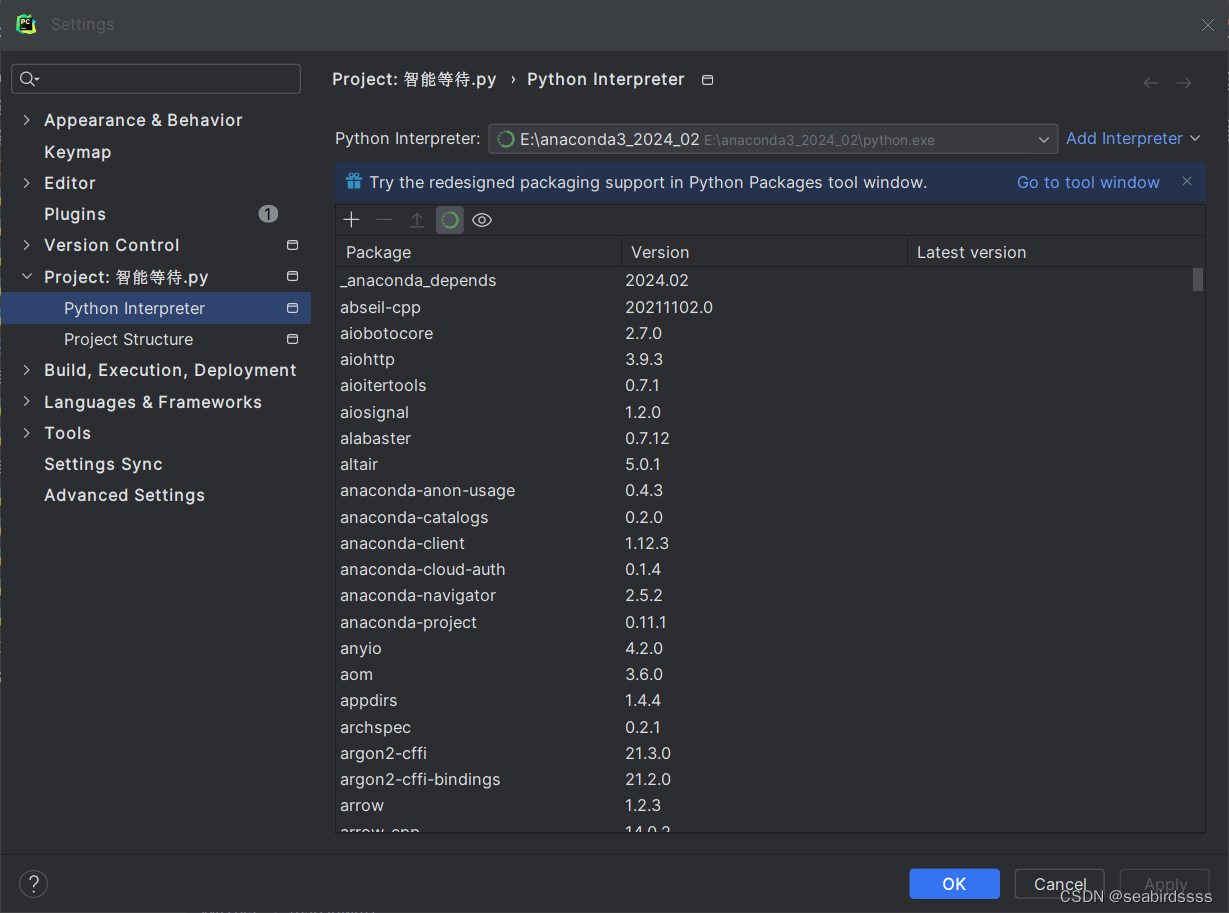Click in the settings search field
The width and height of the screenshot is (1229, 913).
point(156,79)
